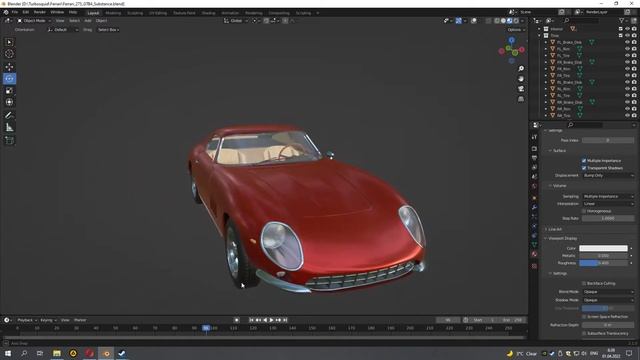Select the Transform tool
Image resolution: width=640 pixels, height=360 pixels.
click(9, 102)
